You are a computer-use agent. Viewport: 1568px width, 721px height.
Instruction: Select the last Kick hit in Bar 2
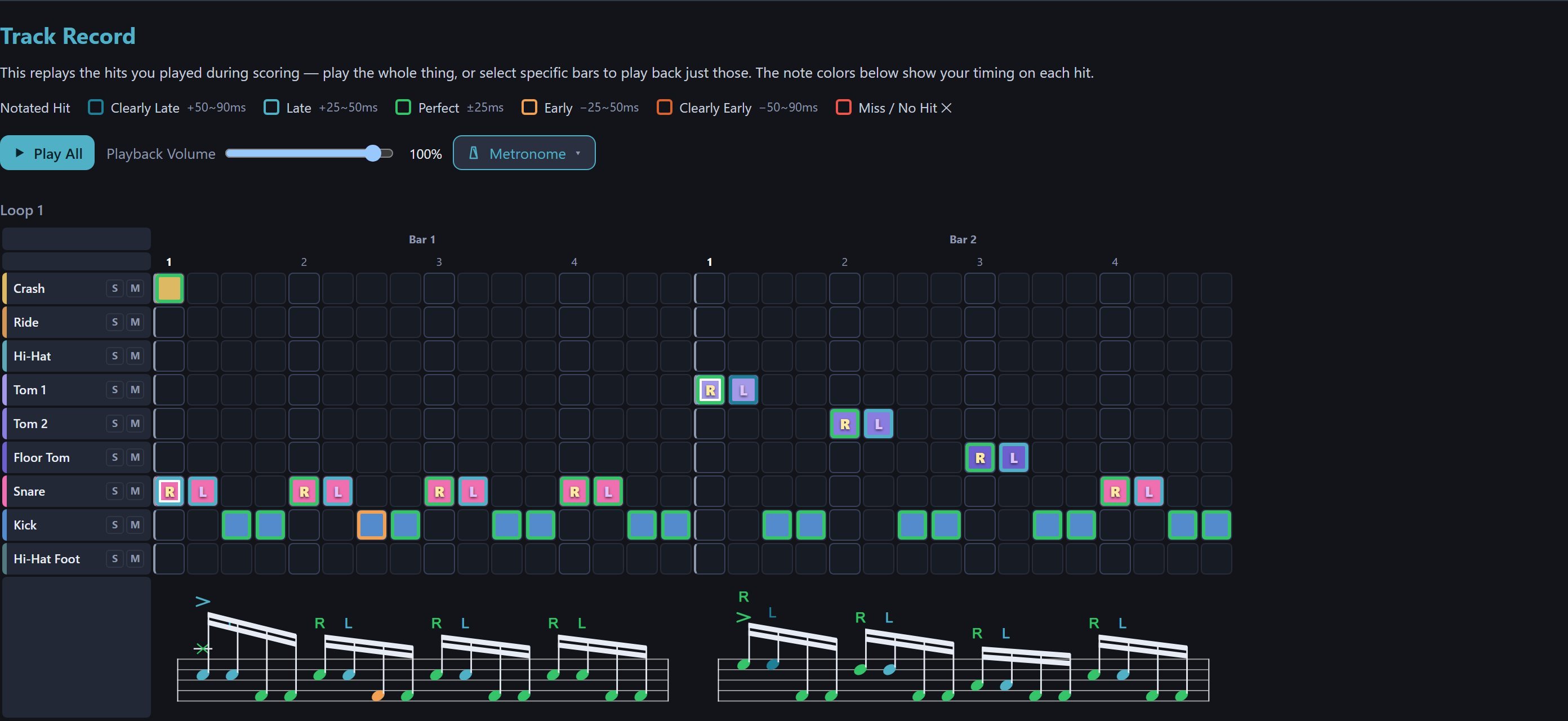tap(1216, 525)
